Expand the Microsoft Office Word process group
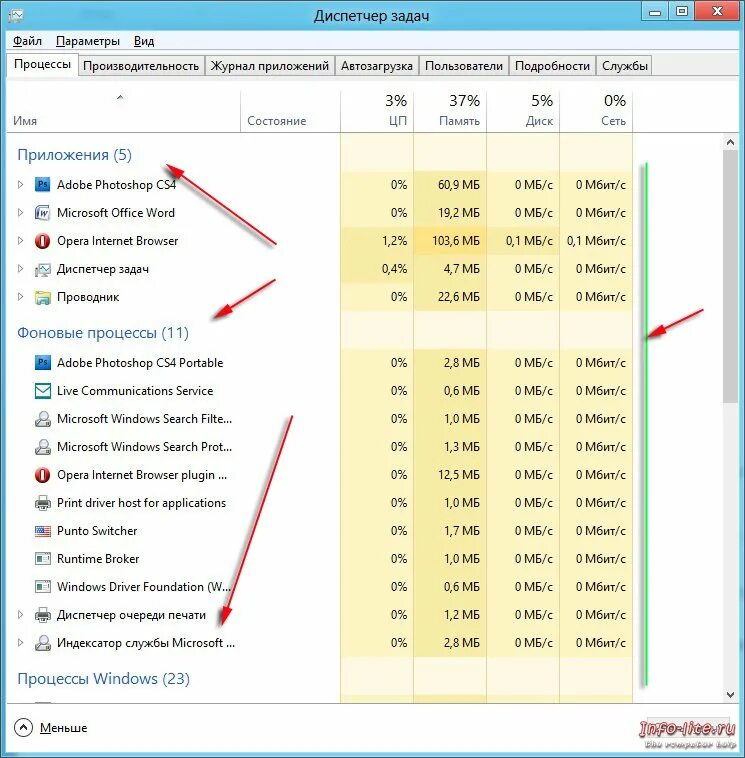This screenshot has width=745, height=758. pyautogui.click(x=20, y=213)
